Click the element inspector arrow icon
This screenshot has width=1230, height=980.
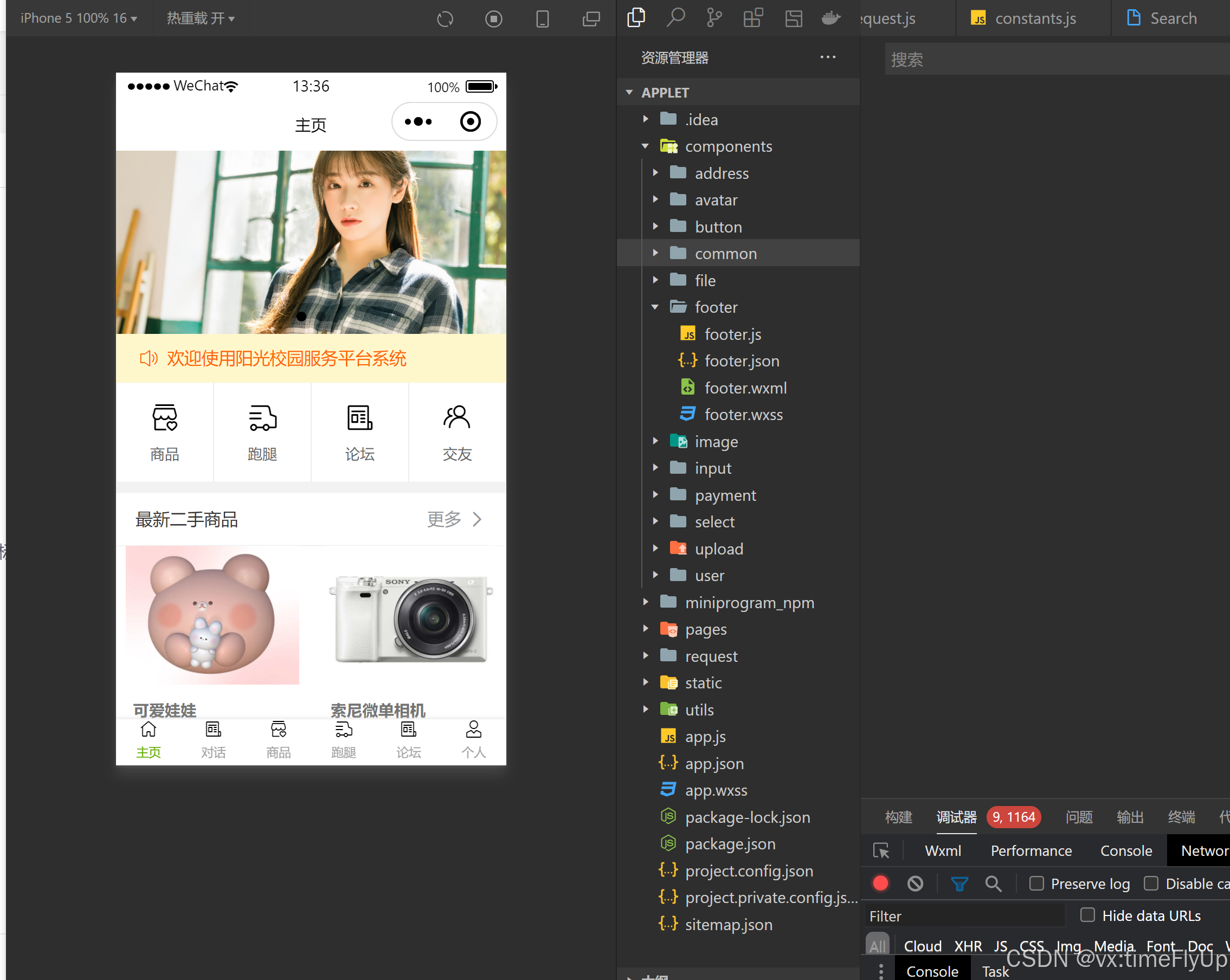[881, 851]
